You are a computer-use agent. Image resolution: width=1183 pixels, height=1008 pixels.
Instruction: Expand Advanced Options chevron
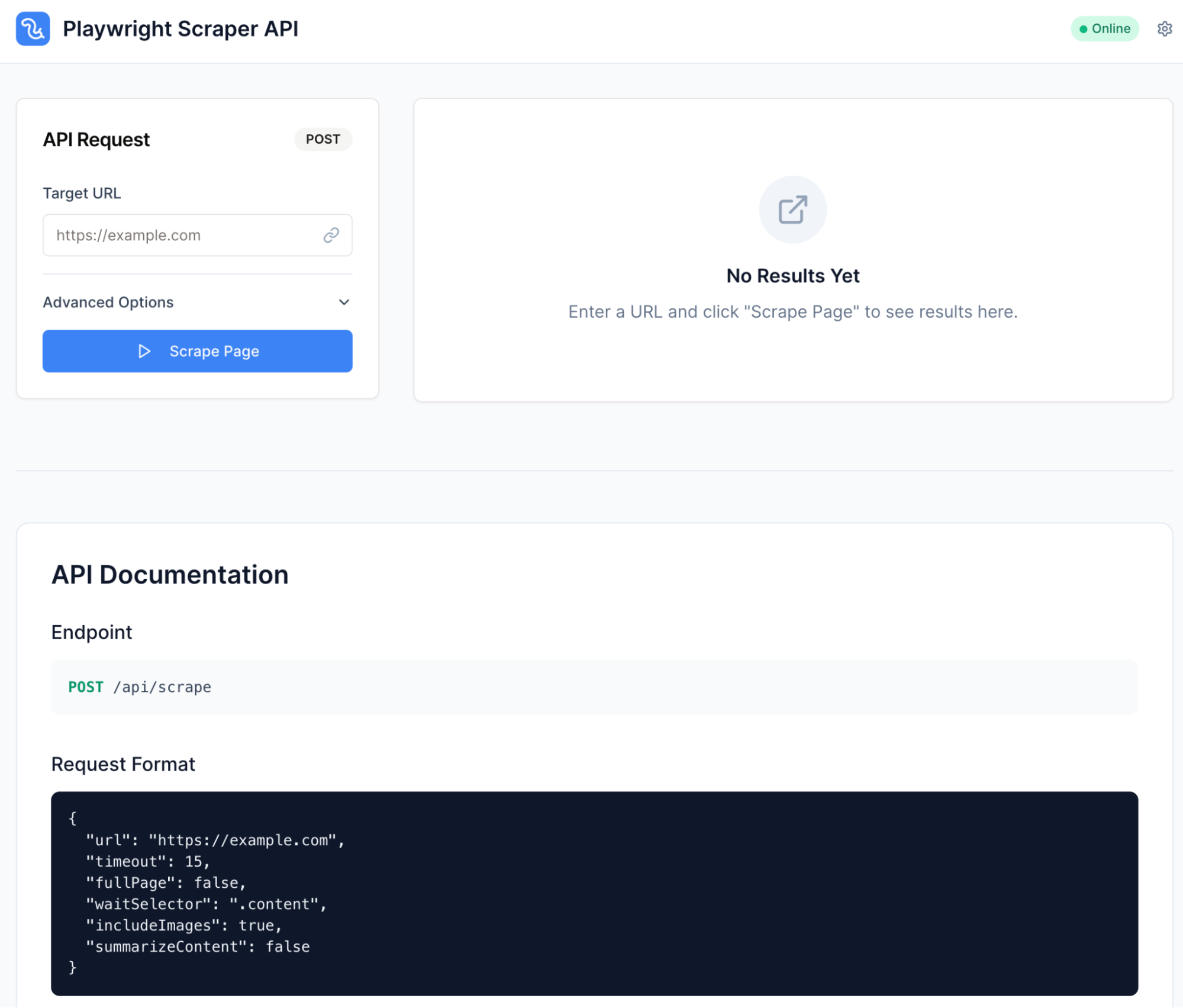pyautogui.click(x=344, y=302)
